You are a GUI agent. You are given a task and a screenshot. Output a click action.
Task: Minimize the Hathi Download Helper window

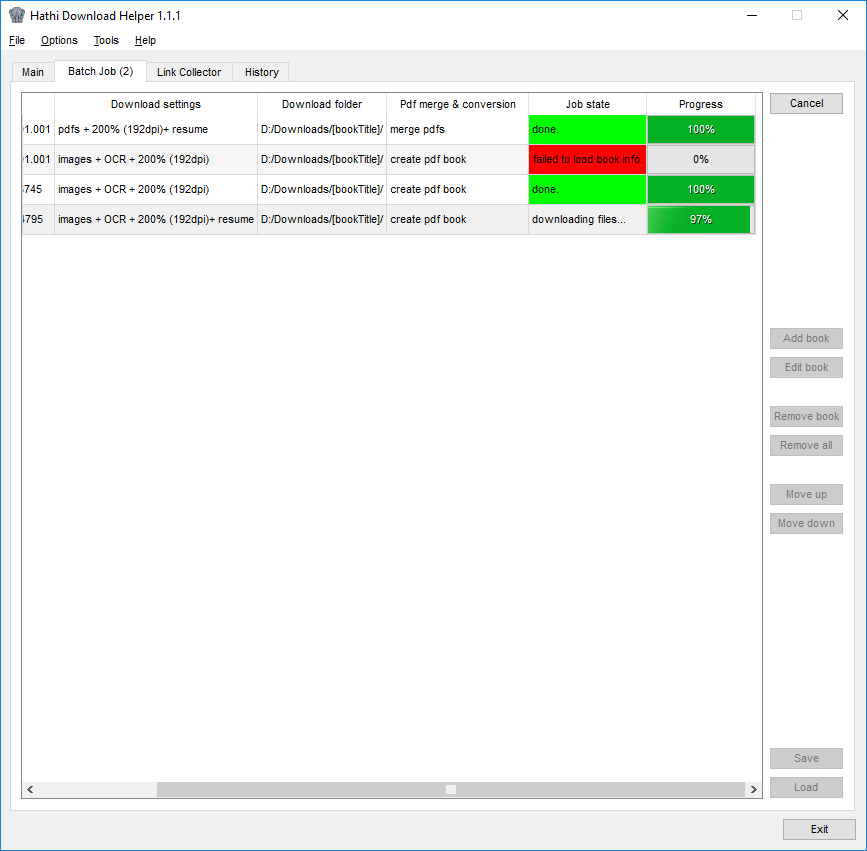tap(752, 15)
